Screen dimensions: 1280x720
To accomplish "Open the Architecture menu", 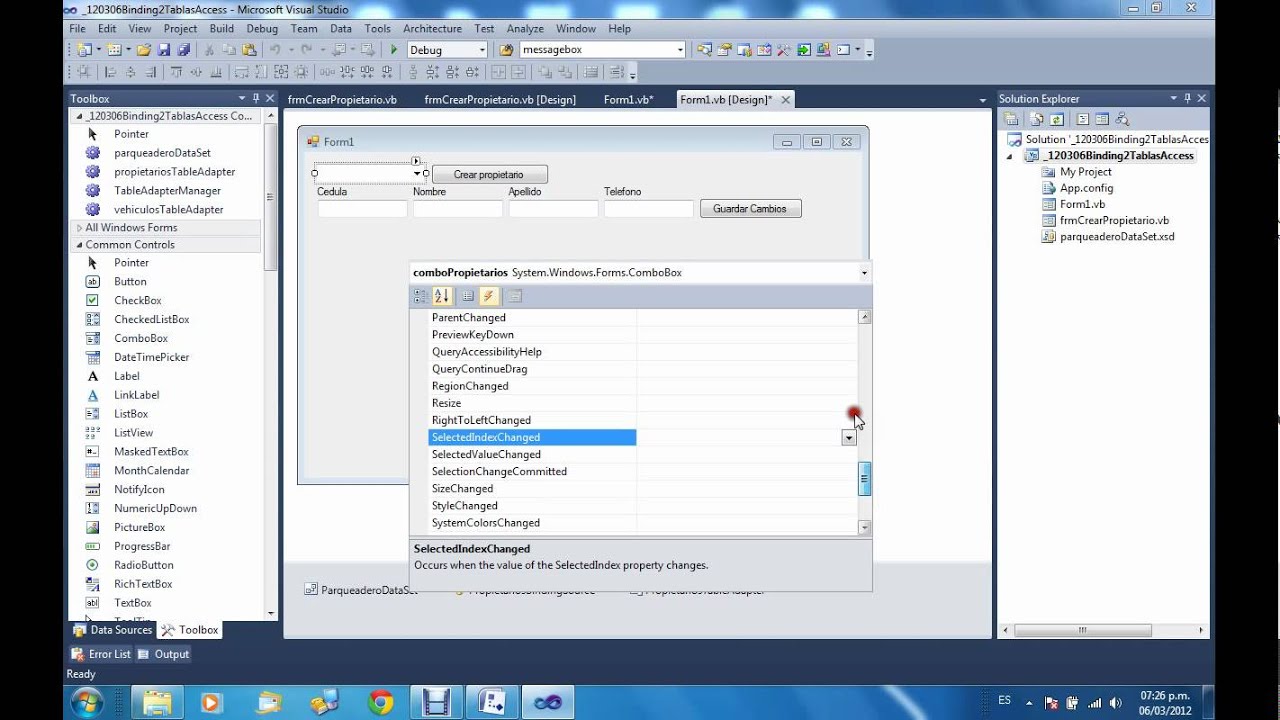I will click(432, 29).
